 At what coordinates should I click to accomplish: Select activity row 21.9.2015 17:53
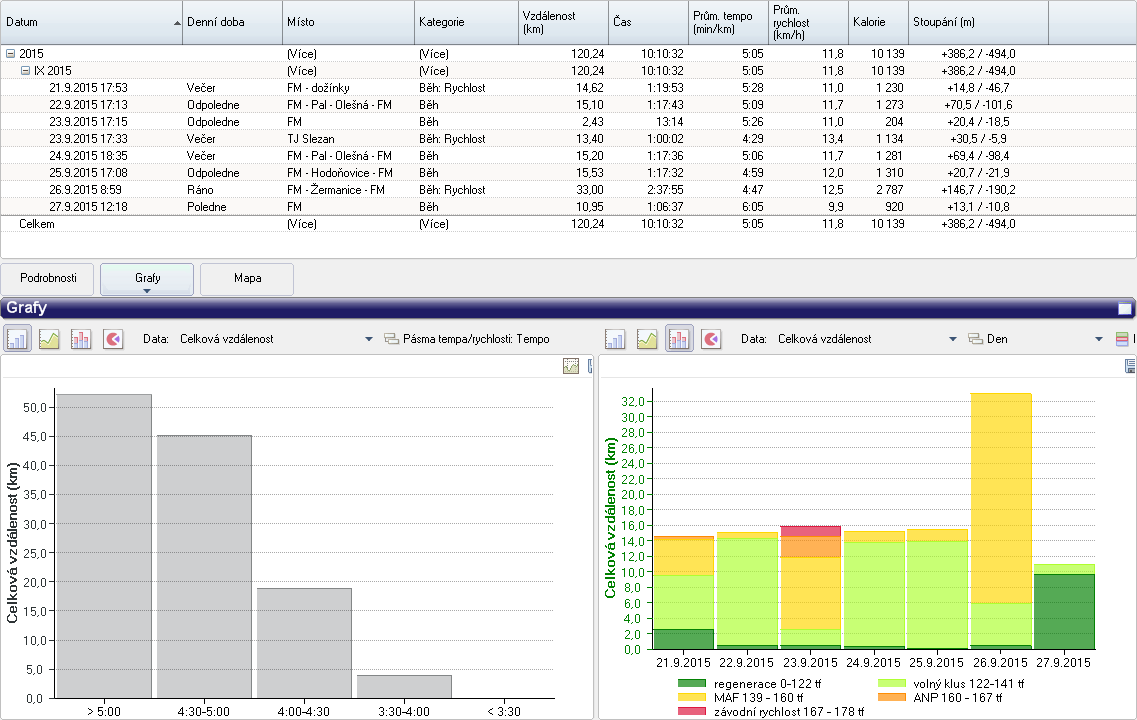[568, 88]
